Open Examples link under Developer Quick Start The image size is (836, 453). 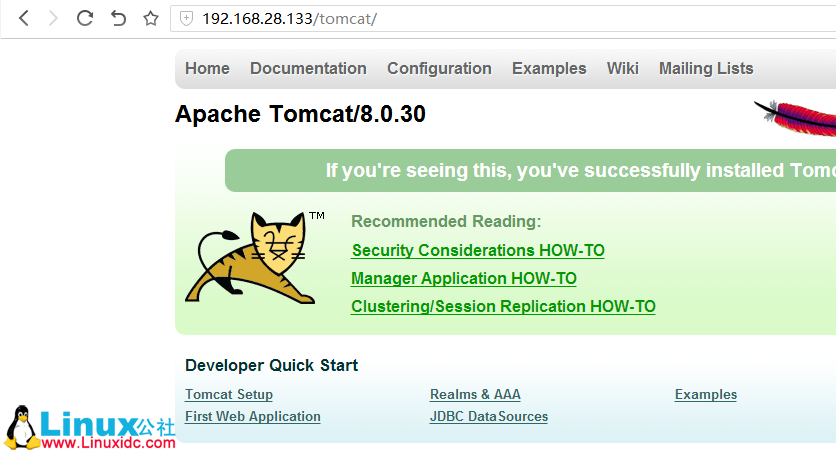706,394
